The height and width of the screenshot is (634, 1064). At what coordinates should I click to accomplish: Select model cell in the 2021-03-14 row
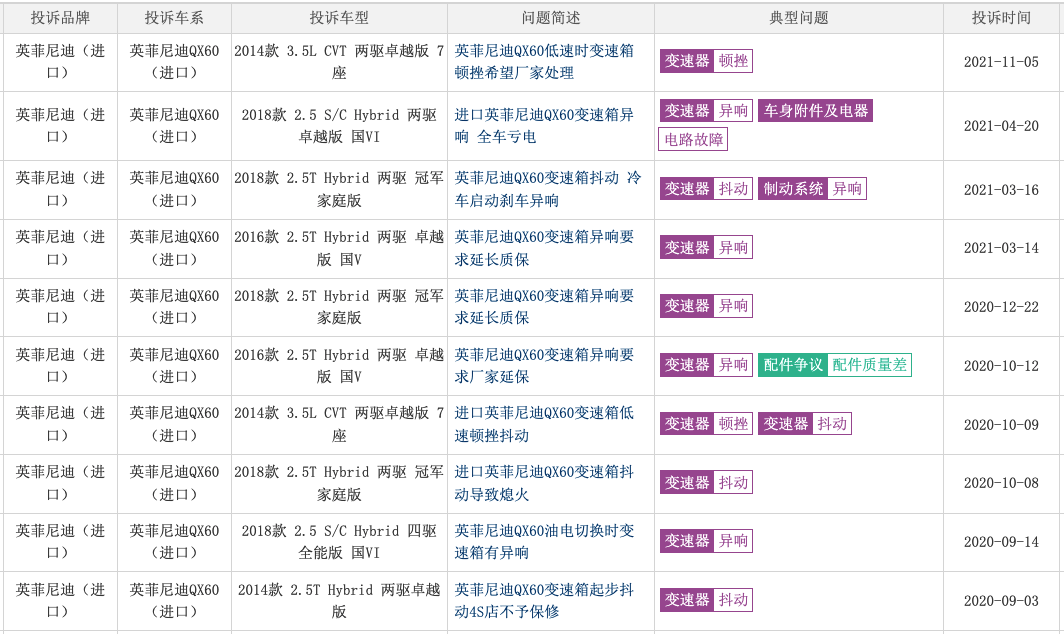339,248
